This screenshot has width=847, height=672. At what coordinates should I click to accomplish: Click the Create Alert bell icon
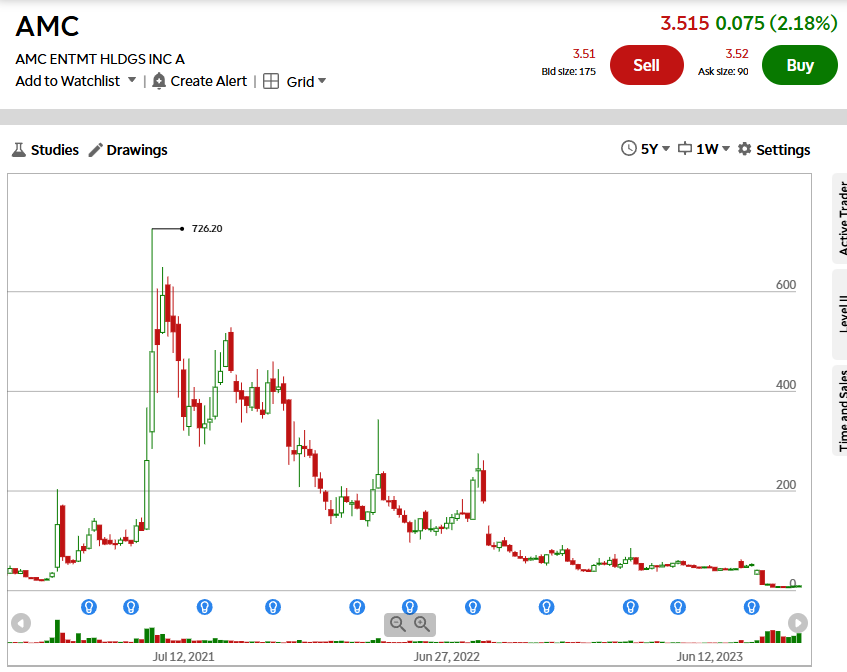[159, 81]
